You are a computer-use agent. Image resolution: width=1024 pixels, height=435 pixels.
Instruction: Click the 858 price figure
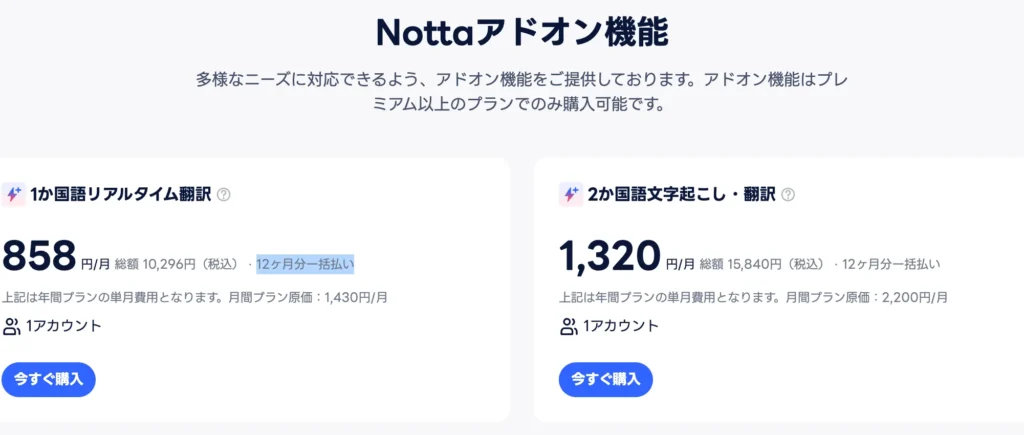pyautogui.click(x=39, y=256)
